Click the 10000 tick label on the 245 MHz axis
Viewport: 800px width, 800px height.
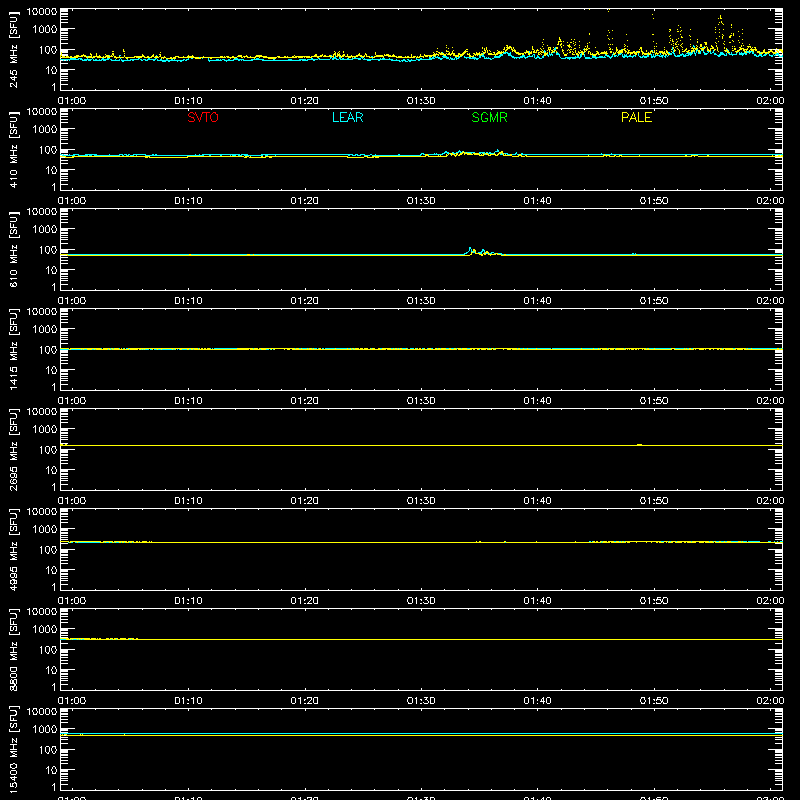pos(42,12)
